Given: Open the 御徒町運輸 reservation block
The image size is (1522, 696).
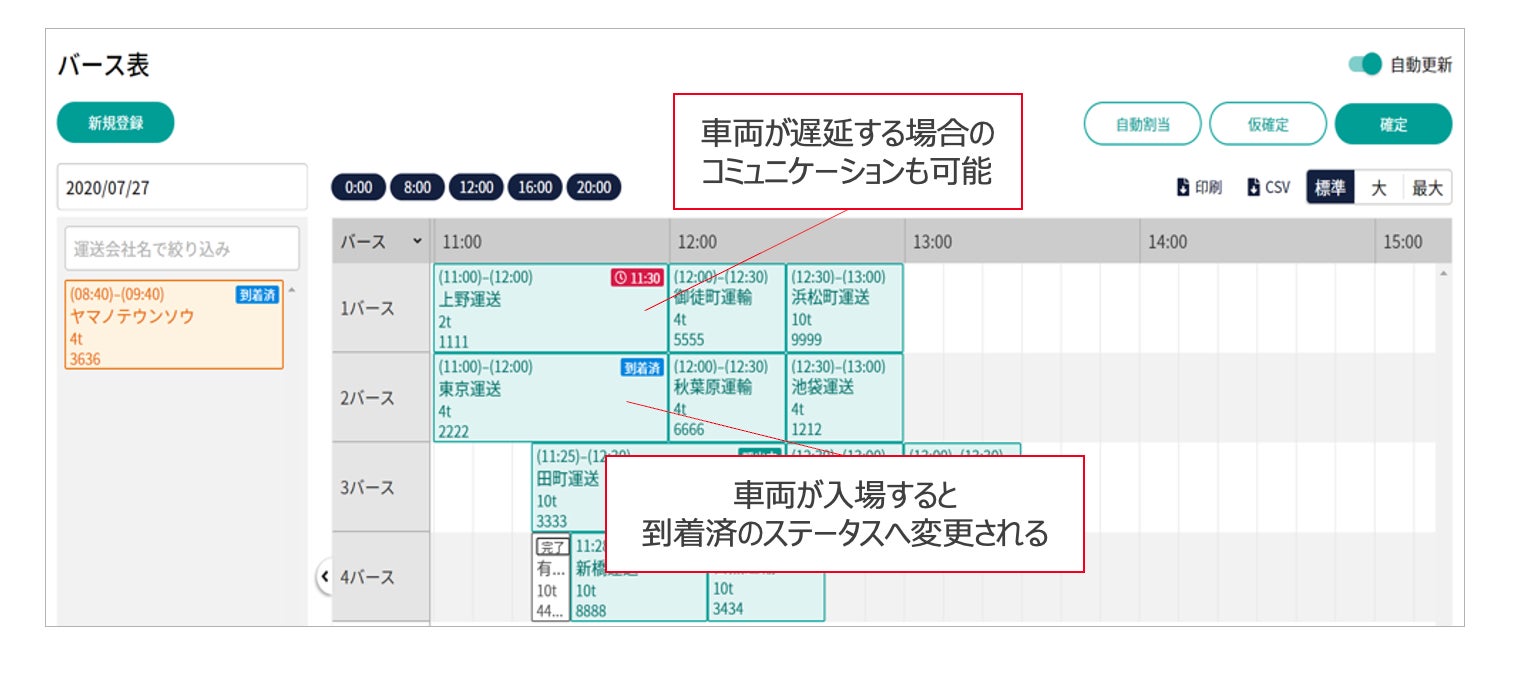Looking at the screenshot, I should coord(727,308).
